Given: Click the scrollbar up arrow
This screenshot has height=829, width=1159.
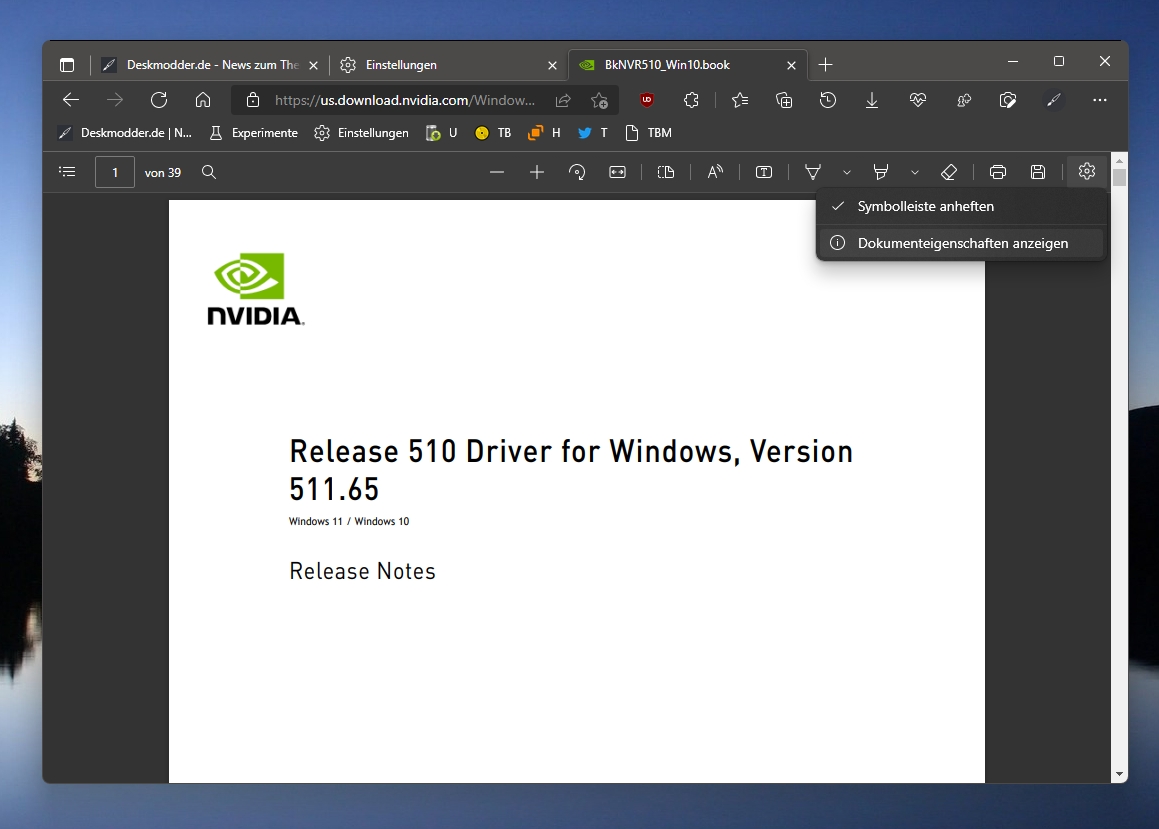Looking at the screenshot, I should pos(1120,160).
